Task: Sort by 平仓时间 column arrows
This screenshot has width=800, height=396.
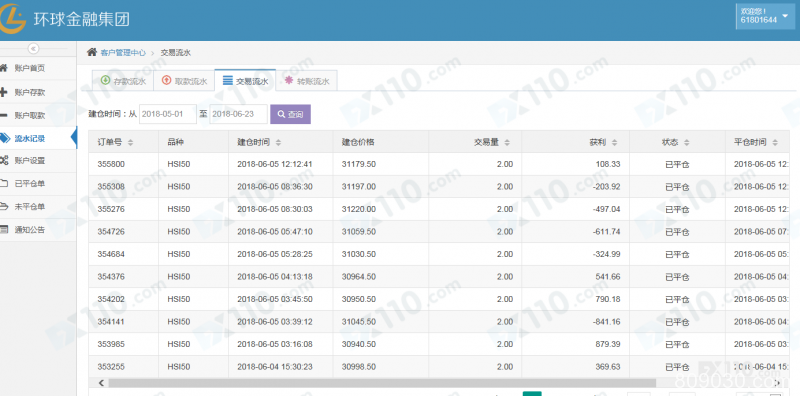Action: (775, 143)
